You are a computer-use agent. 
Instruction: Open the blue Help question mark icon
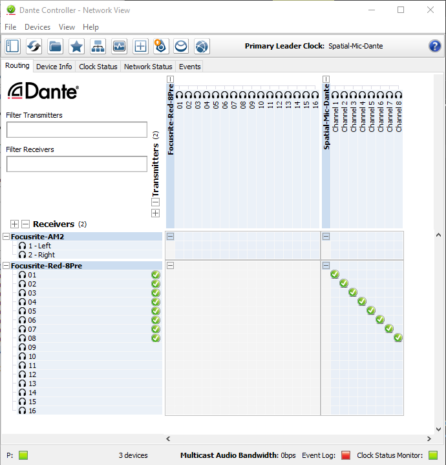click(435, 46)
